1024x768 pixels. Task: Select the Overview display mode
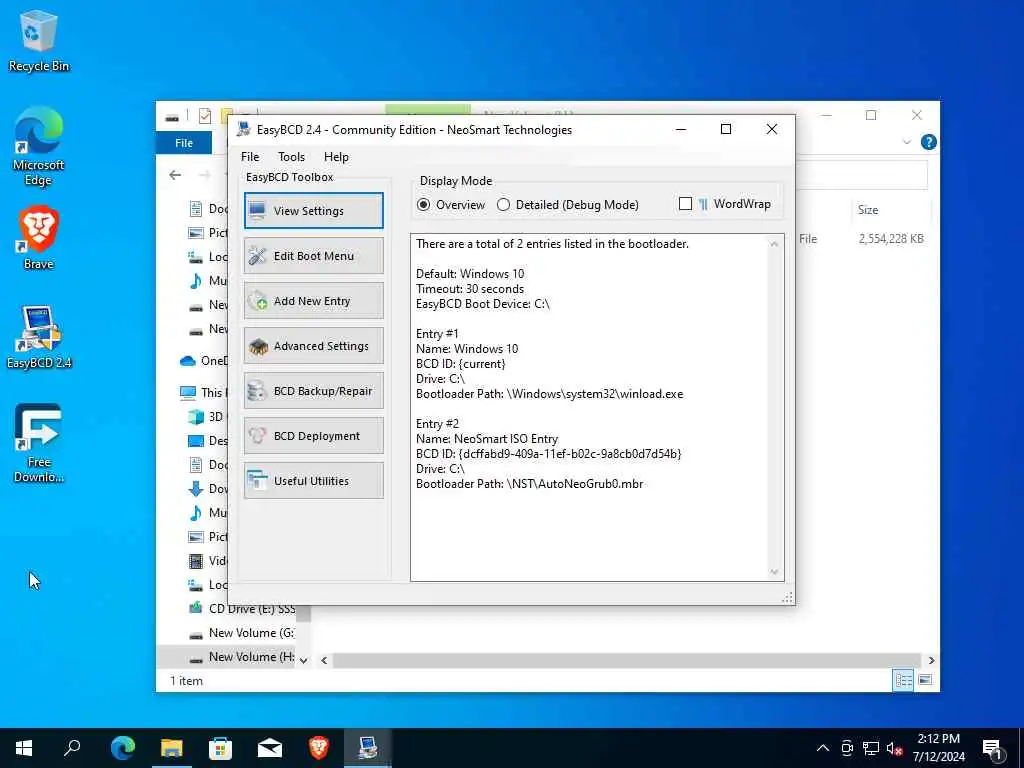(451, 204)
